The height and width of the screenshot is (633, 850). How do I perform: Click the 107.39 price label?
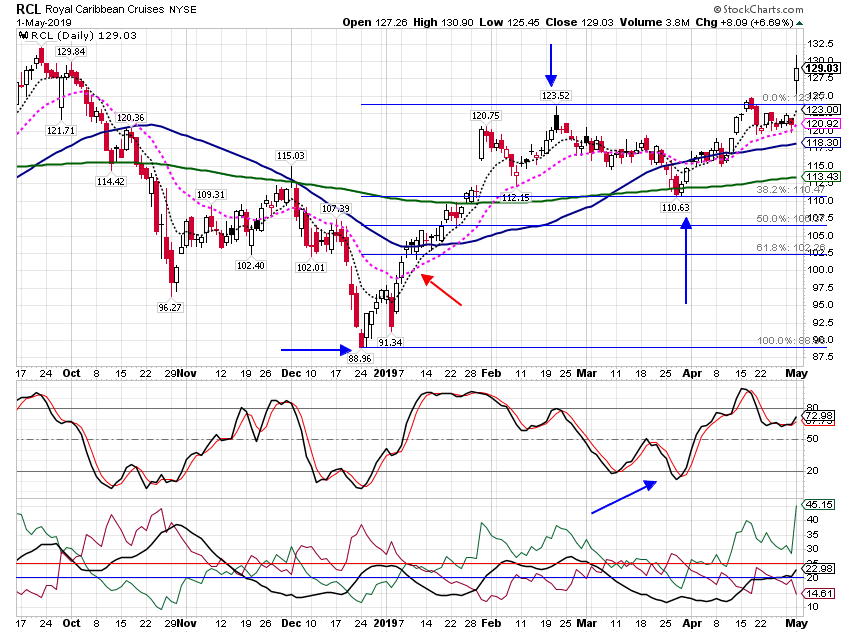point(336,209)
